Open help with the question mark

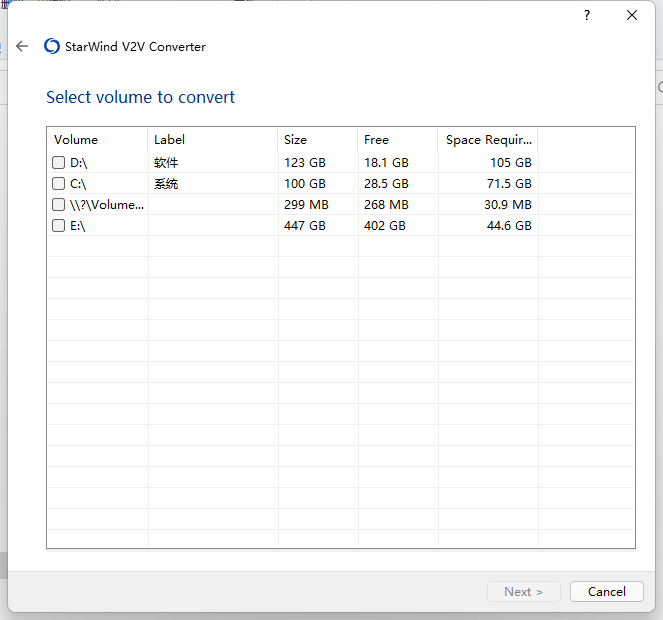(x=586, y=15)
